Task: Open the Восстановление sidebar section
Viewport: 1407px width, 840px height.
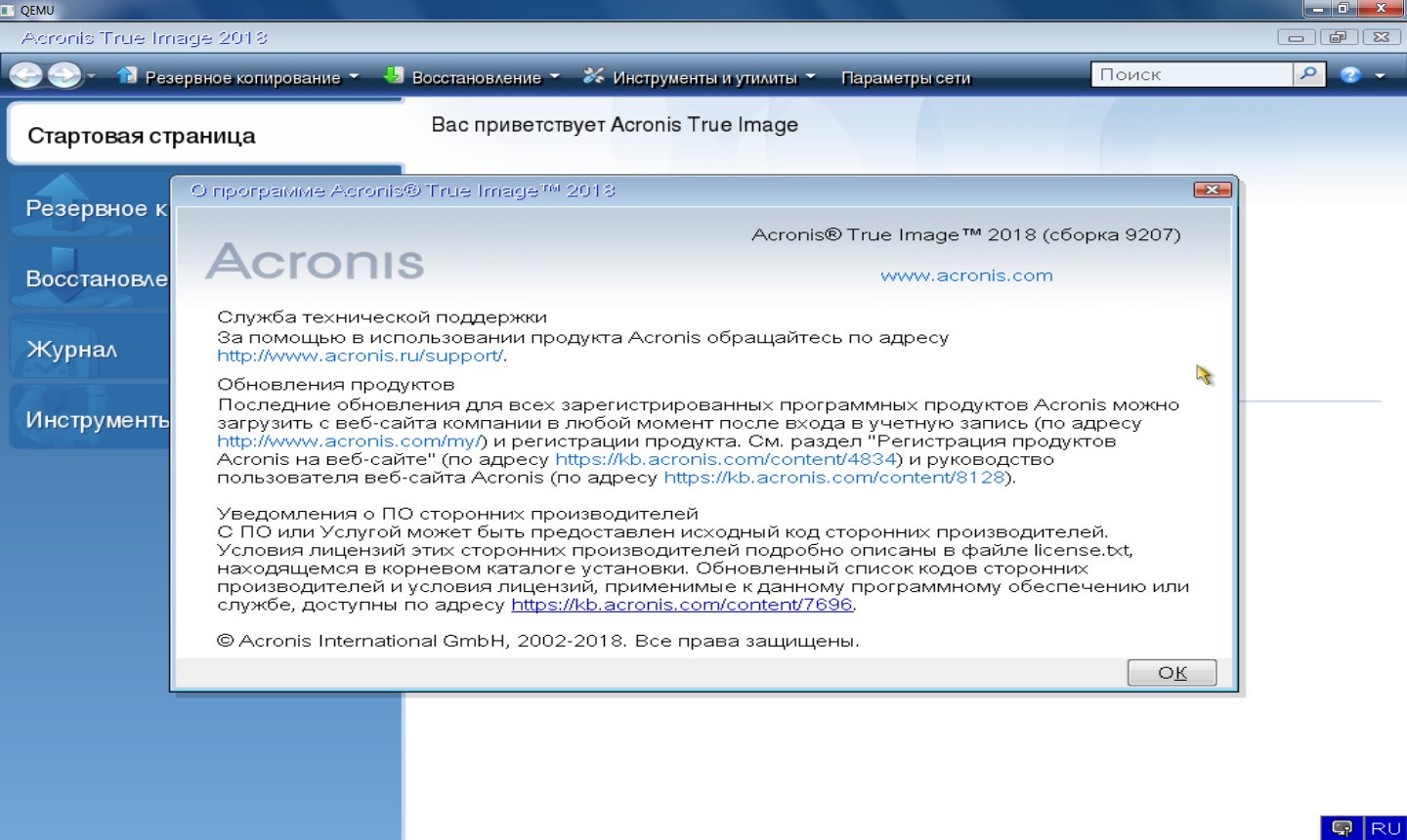Action: click(x=90, y=278)
